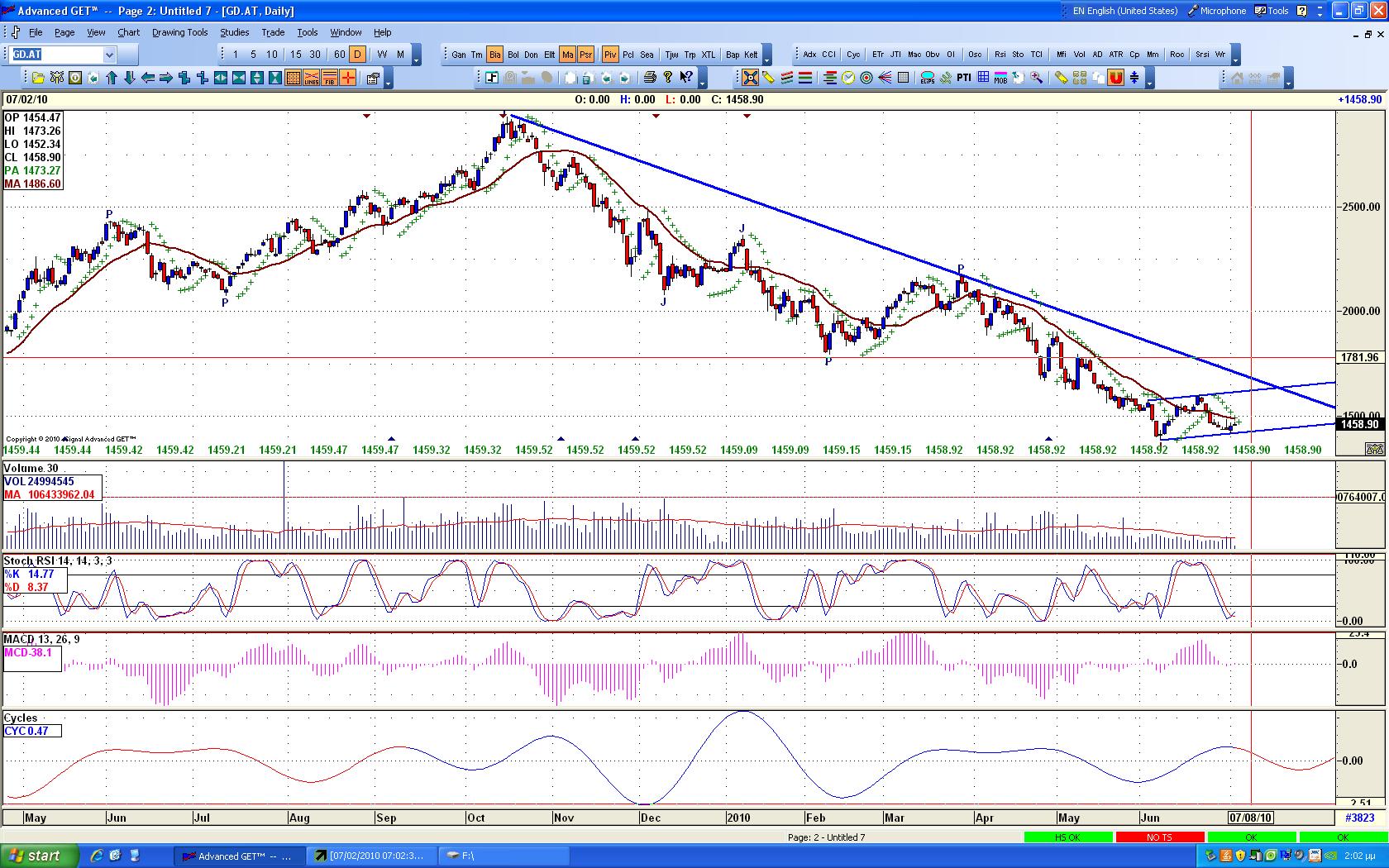Click the Rsi indicator button
This screenshot has height=868, width=1389.
(1000, 55)
